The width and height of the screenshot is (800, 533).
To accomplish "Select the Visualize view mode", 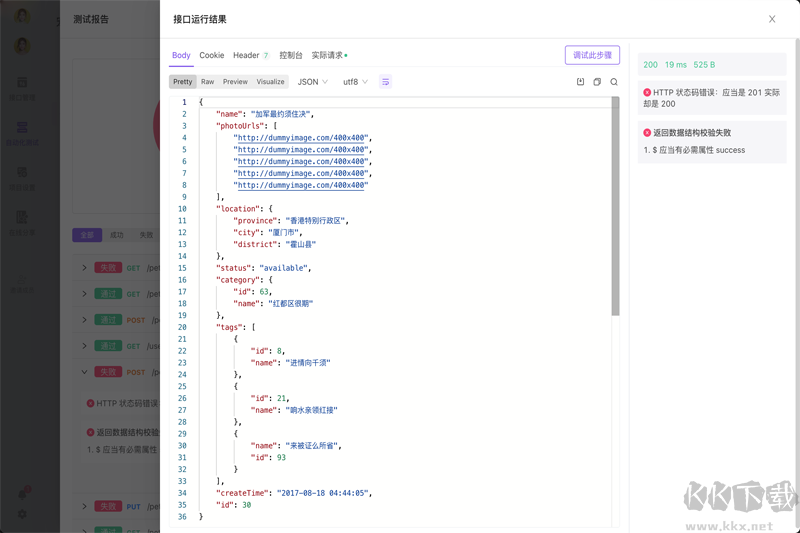I will [x=270, y=82].
